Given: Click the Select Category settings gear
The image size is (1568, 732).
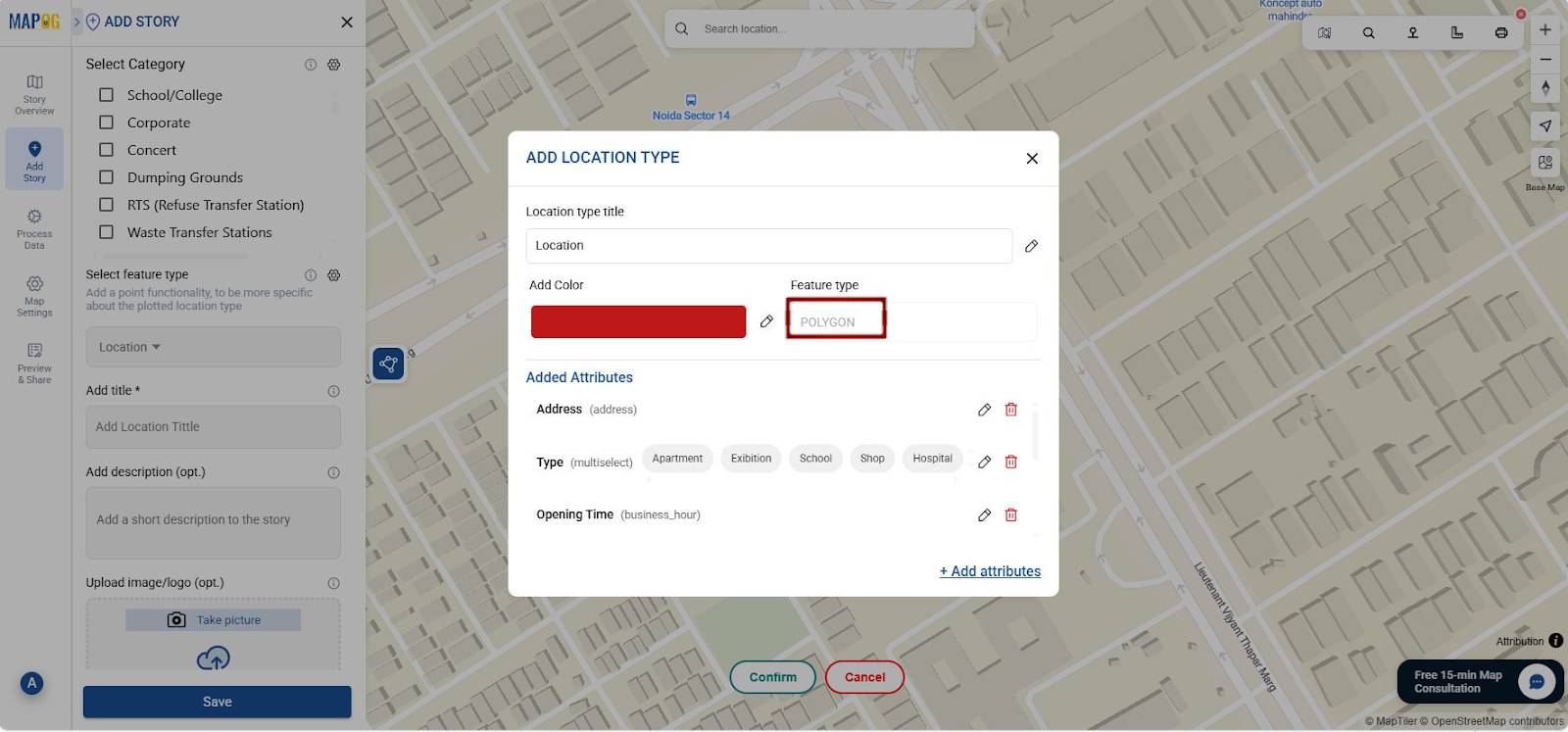Looking at the screenshot, I should point(334,65).
